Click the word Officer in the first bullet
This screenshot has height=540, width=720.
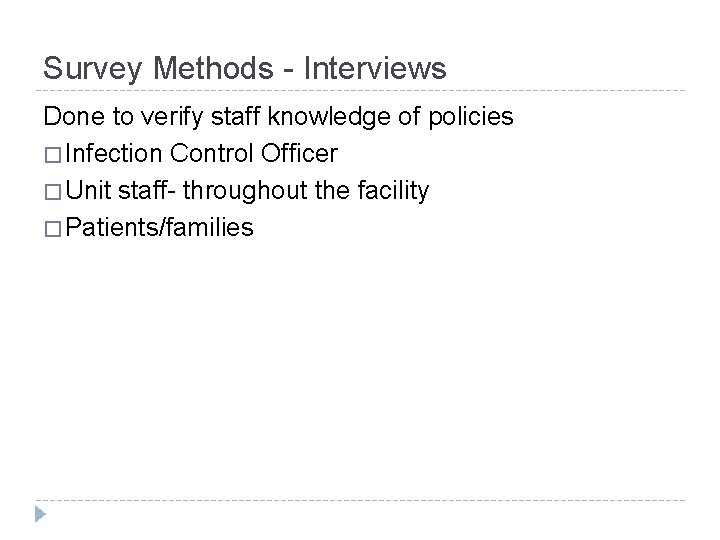[x=299, y=153]
